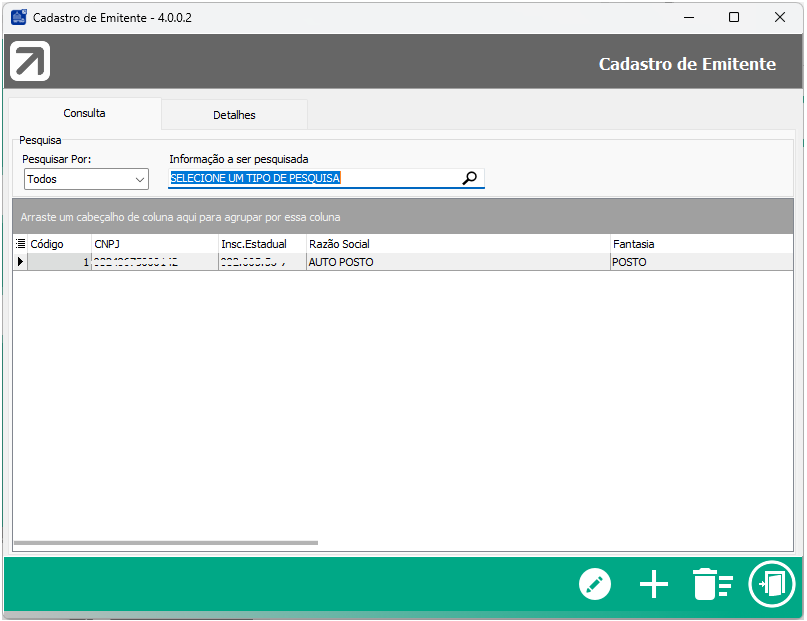
Task: Select the Consulta tab
Action: (84, 114)
